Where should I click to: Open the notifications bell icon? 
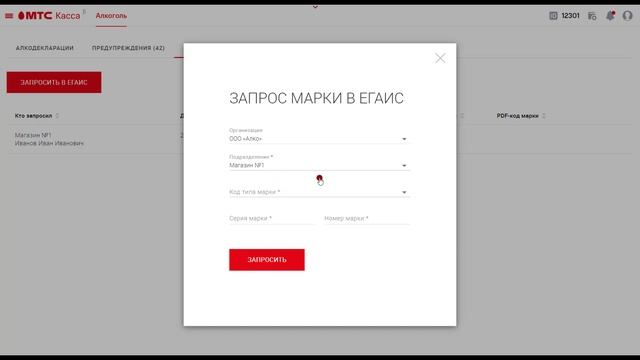[x=610, y=16]
